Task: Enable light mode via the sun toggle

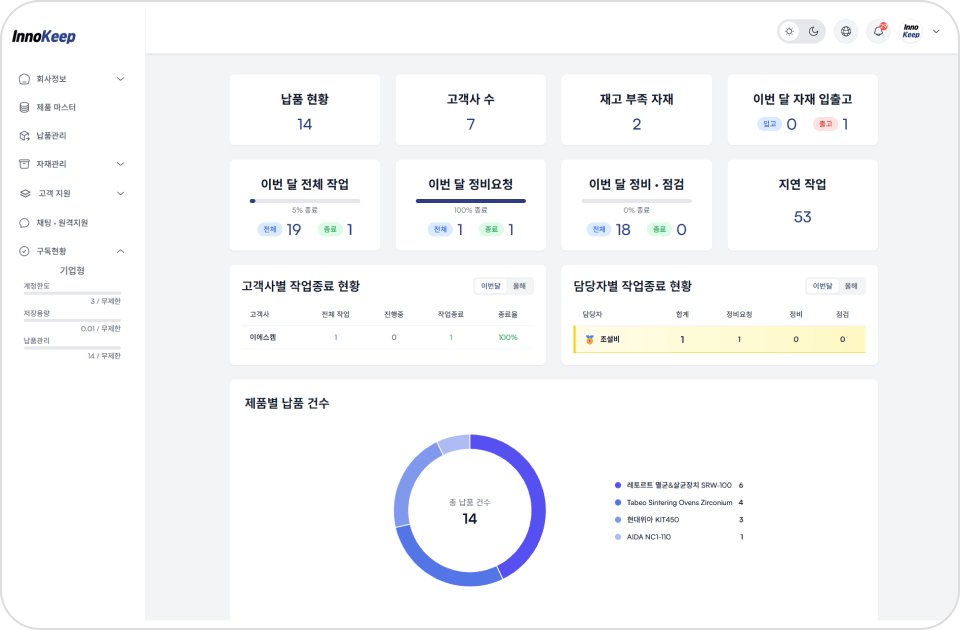Action: [789, 31]
